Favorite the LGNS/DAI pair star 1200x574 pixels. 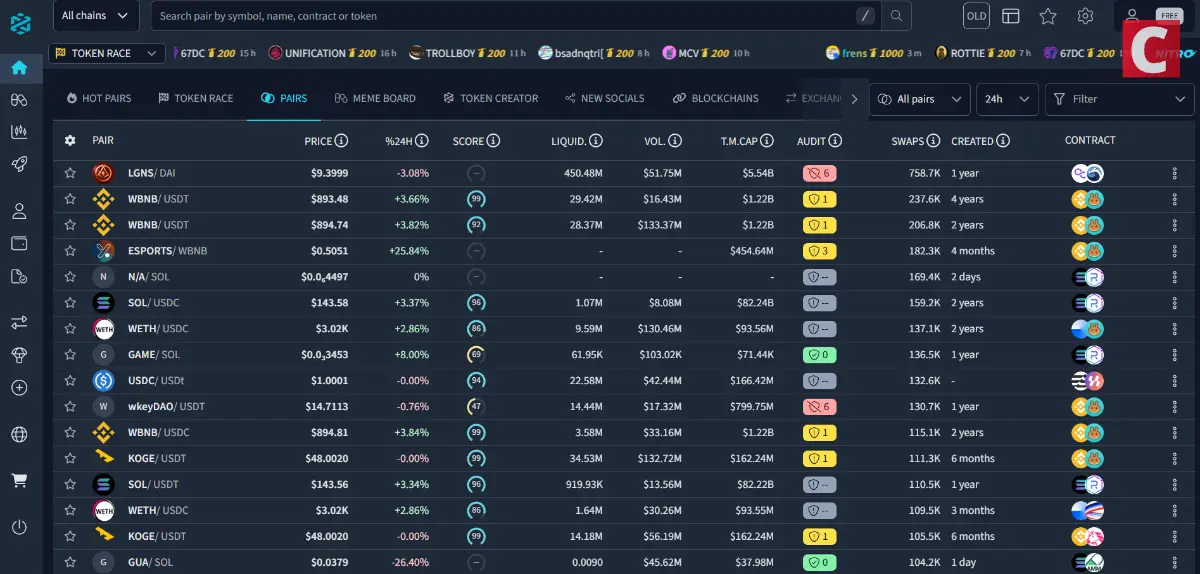pyautogui.click(x=70, y=173)
